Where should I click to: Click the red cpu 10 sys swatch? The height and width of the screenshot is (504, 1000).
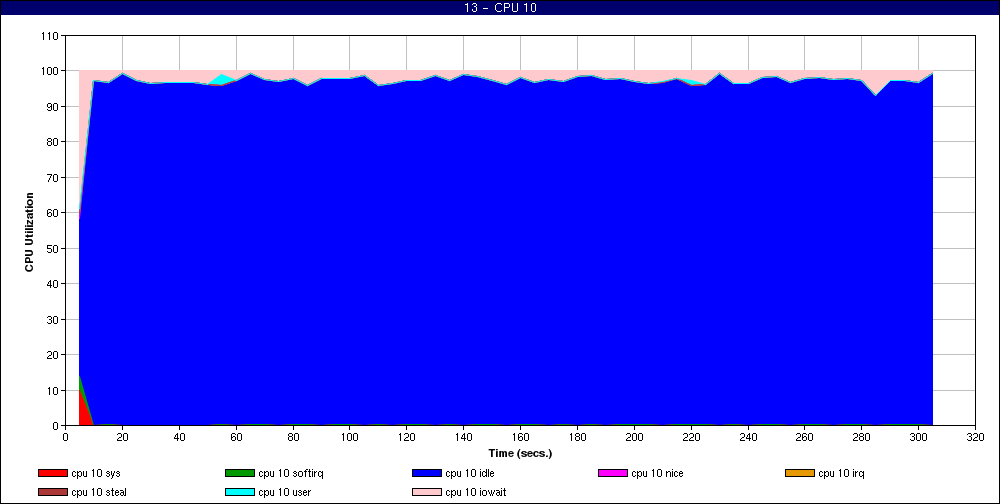(x=53, y=473)
